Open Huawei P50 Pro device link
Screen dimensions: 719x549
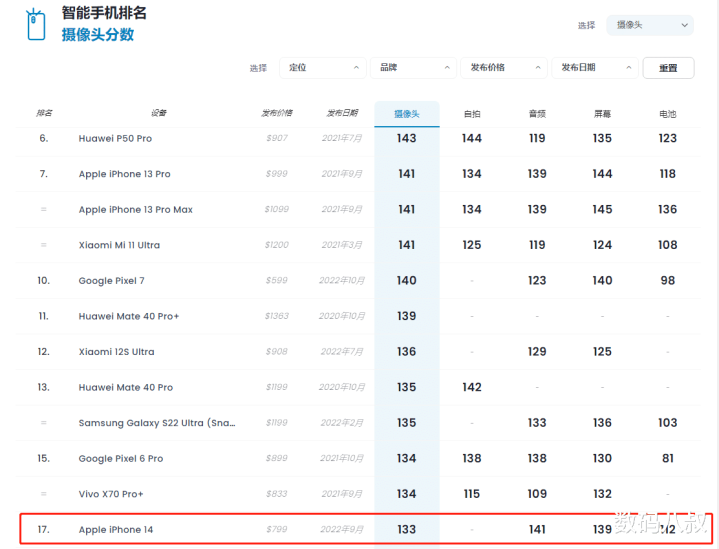(115, 139)
